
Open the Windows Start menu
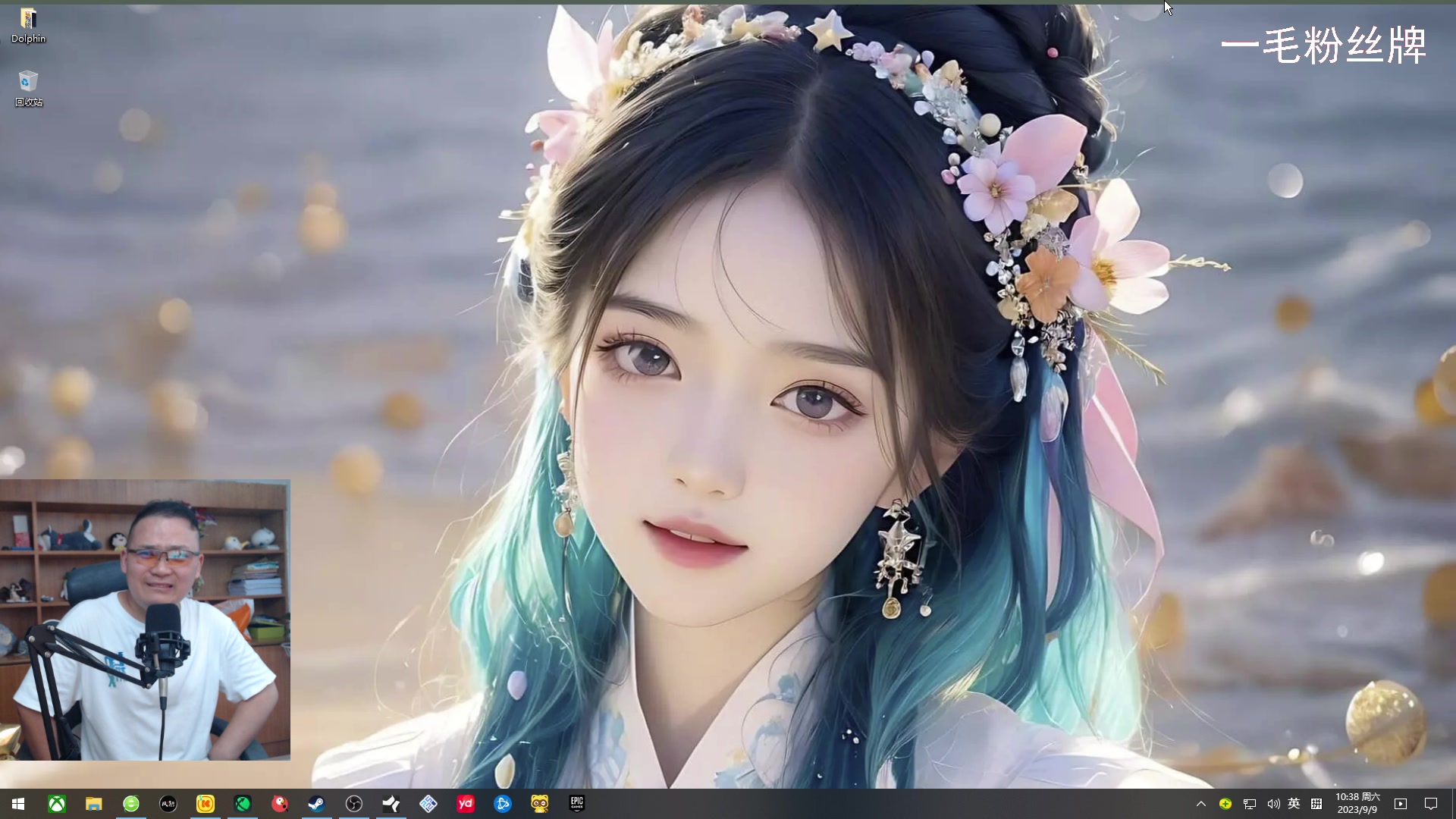click(18, 804)
